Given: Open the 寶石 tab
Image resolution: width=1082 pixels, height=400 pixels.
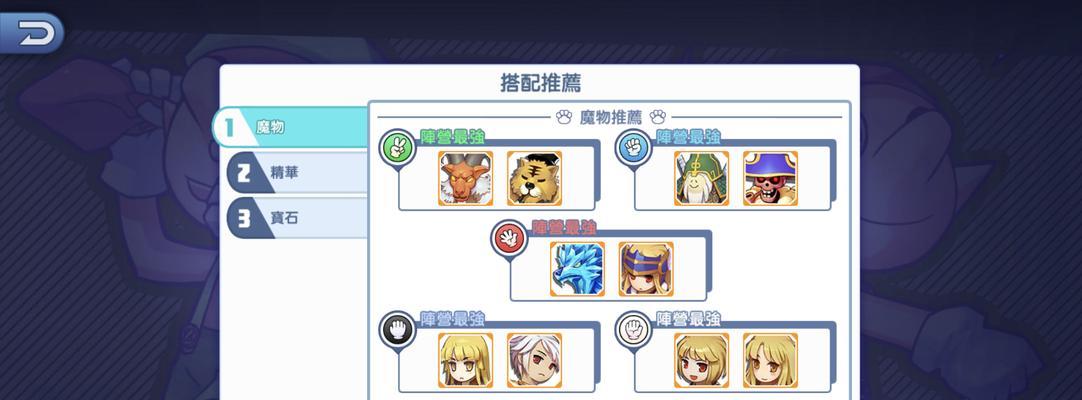Looking at the screenshot, I should tap(297, 219).
